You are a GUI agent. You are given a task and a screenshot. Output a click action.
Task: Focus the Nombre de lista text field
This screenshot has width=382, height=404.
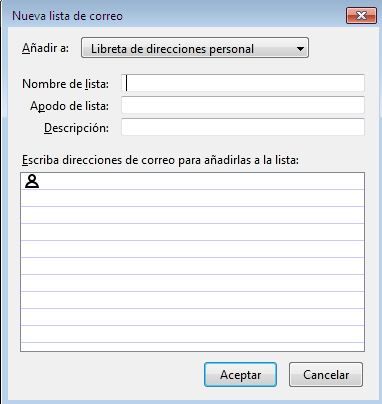(x=243, y=83)
